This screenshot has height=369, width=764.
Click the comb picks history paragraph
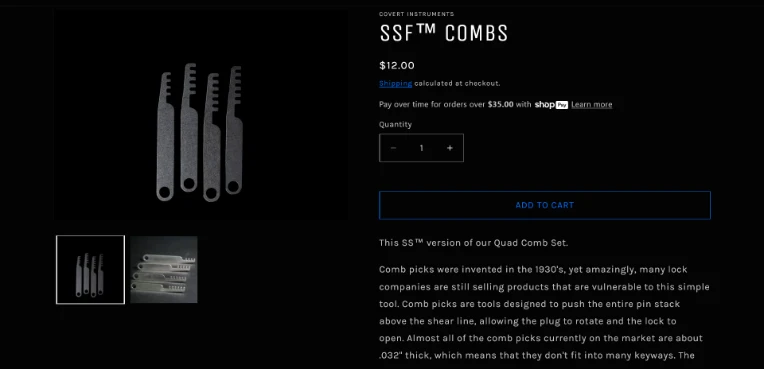coord(544,312)
